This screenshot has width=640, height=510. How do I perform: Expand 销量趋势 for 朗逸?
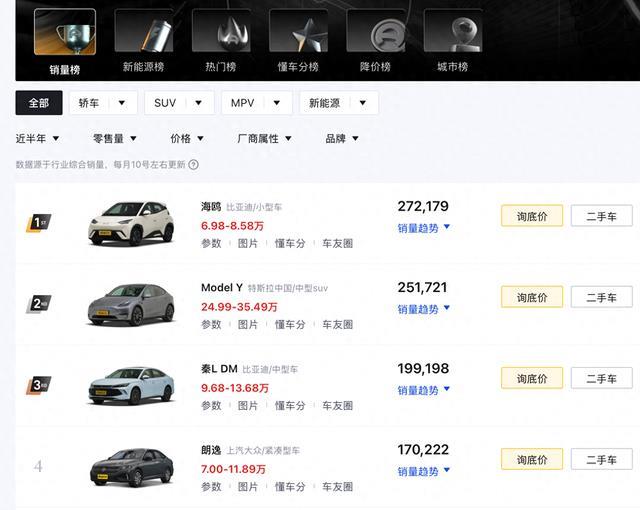click(424, 472)
